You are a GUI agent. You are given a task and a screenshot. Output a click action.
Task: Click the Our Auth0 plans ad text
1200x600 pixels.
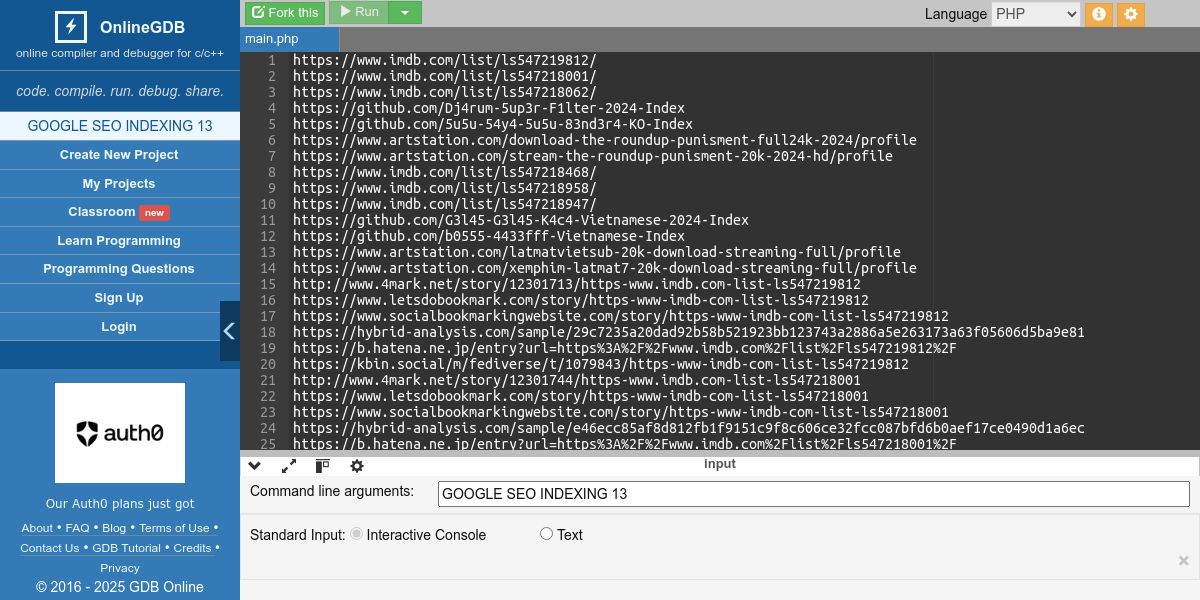pyautogui.click(x=120, y=504)
